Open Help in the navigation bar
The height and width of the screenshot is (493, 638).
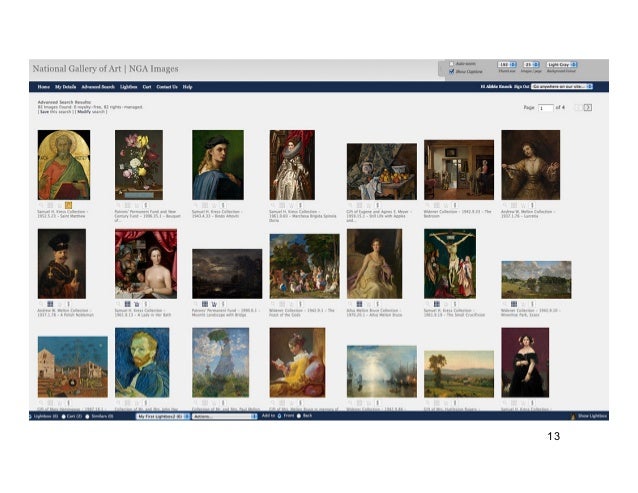point(187,87)
